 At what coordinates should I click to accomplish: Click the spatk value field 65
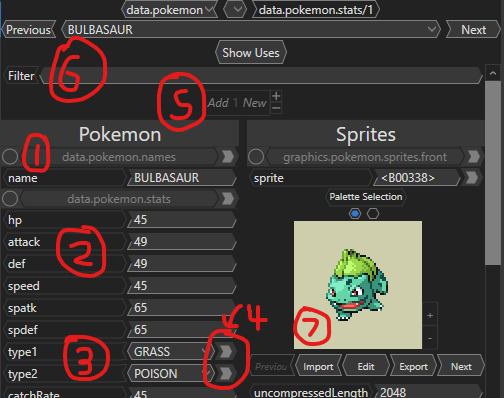pos(182,308)
